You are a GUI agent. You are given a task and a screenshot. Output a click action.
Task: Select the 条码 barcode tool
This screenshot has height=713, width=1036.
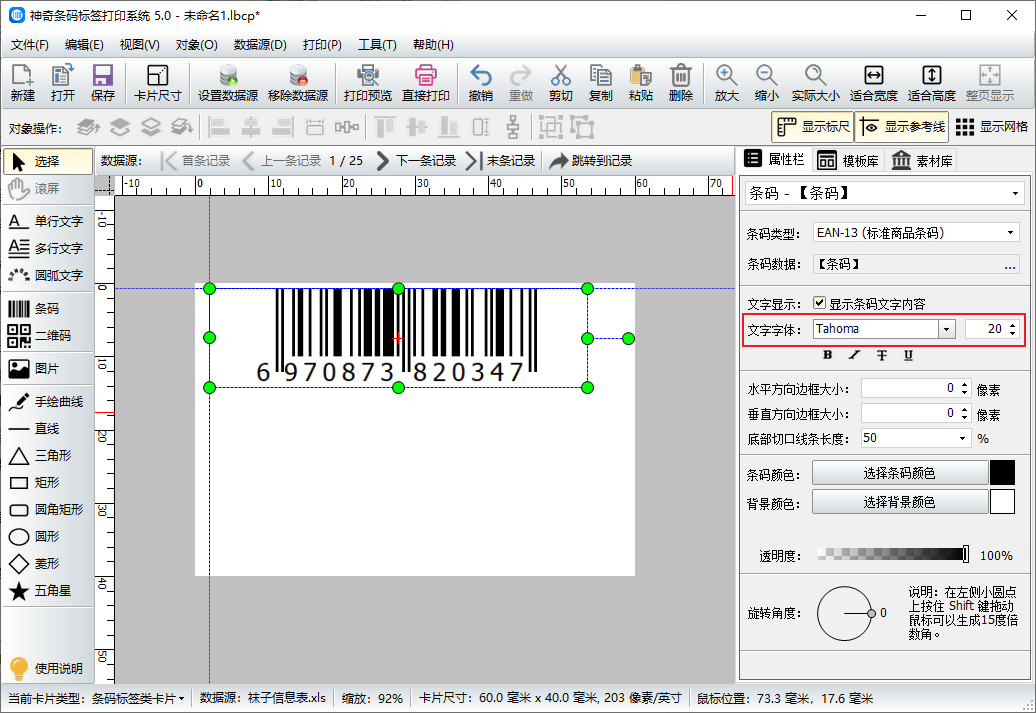click(48, 309)
